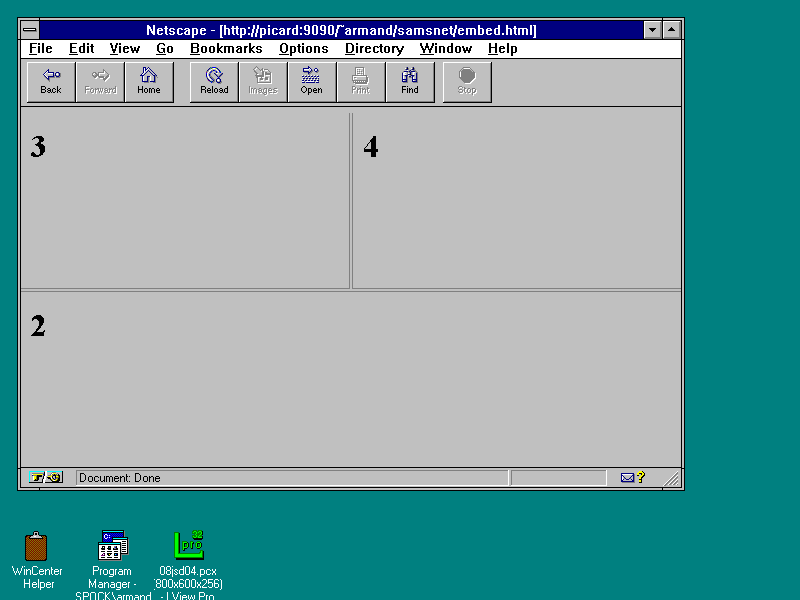Viewport: 800px width, 600px height.
Task: Click the broken key security icon
Action: 46,478
